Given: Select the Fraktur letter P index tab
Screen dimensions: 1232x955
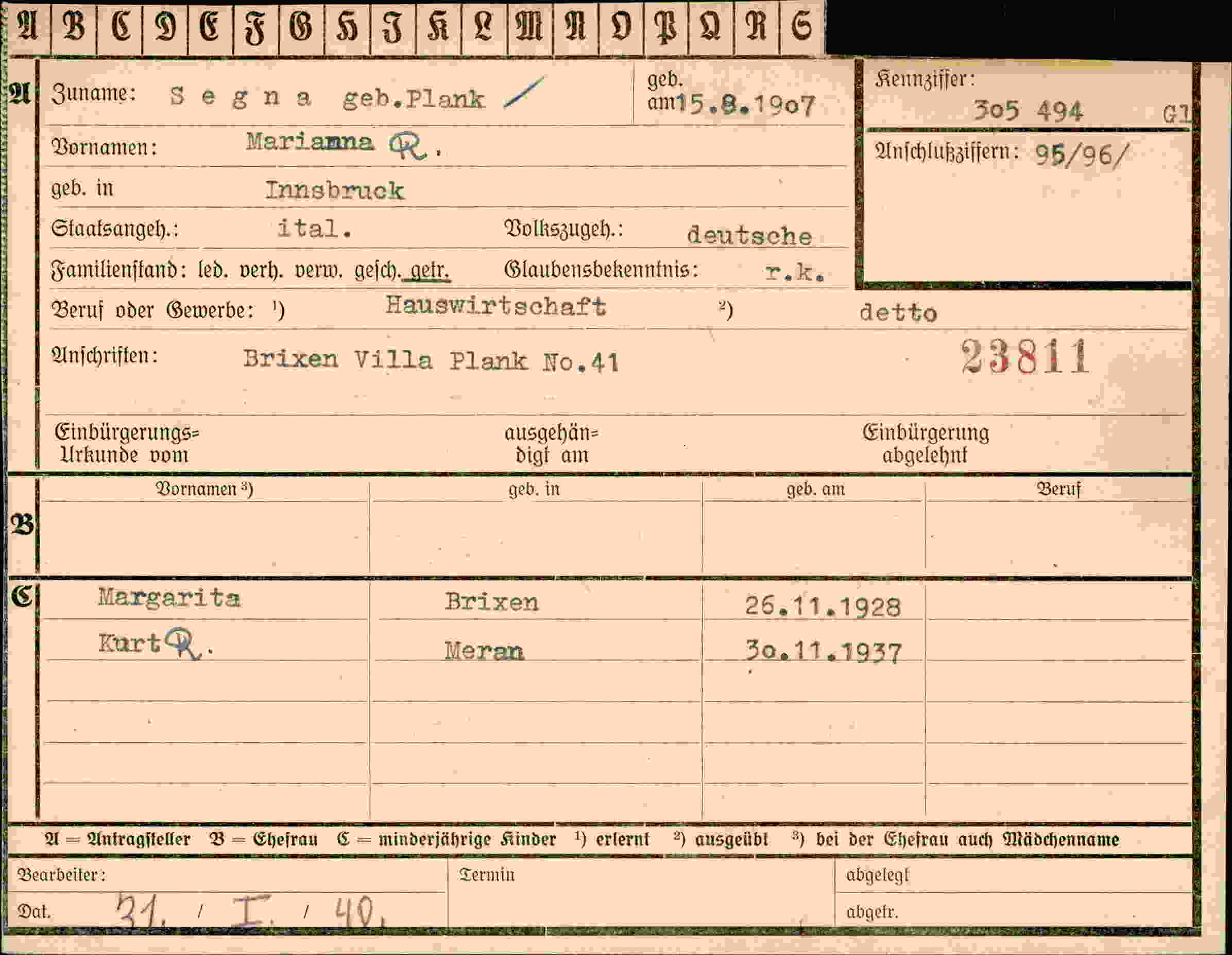Looking at the screenshot, I should click(x=665, y=28).
